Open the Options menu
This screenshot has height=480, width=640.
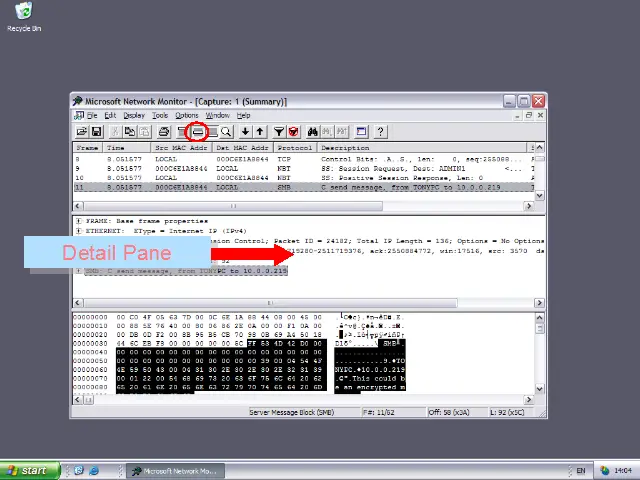[187, 116]
